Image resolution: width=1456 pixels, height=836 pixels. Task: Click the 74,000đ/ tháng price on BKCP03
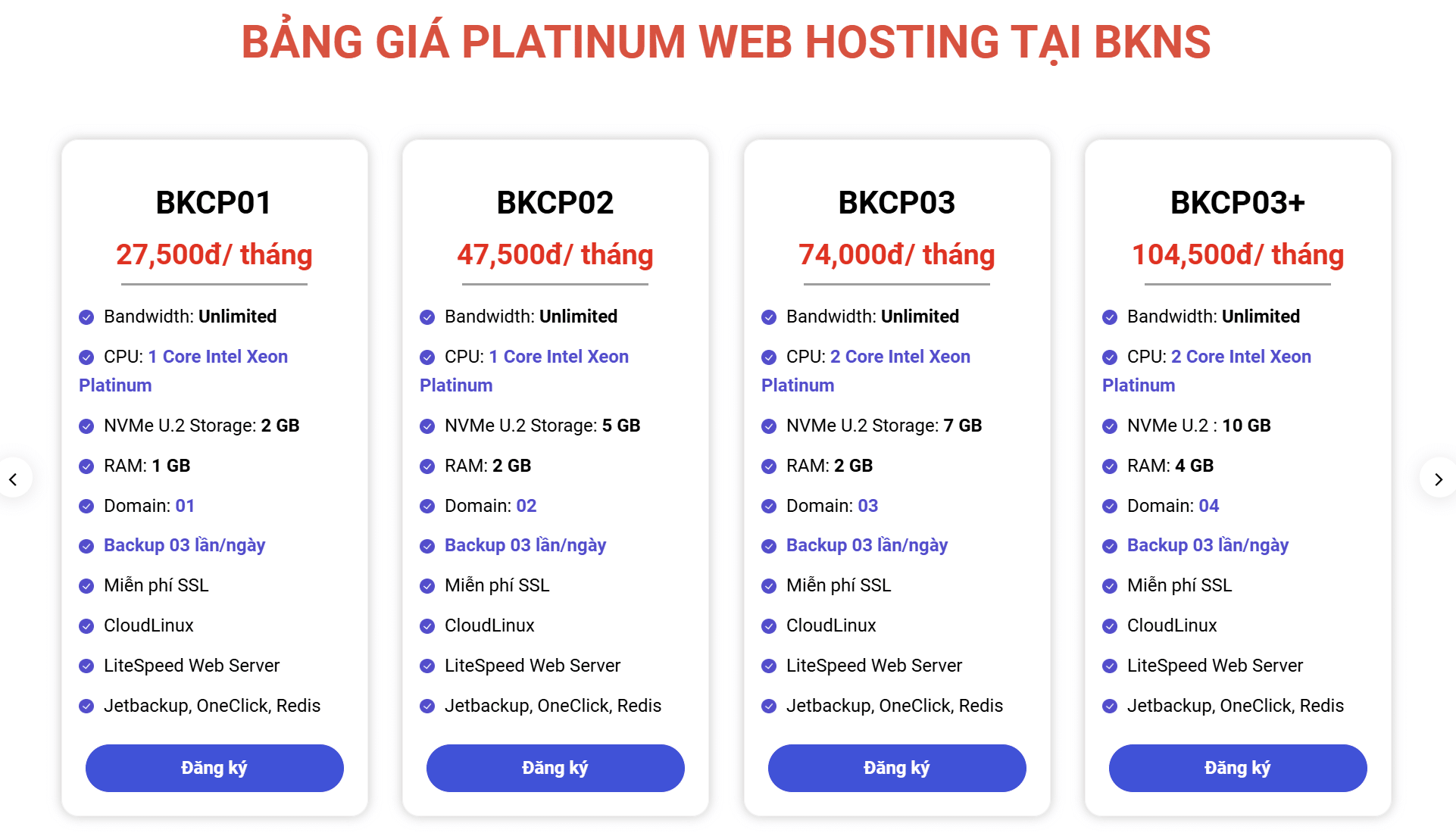point(895,255)
